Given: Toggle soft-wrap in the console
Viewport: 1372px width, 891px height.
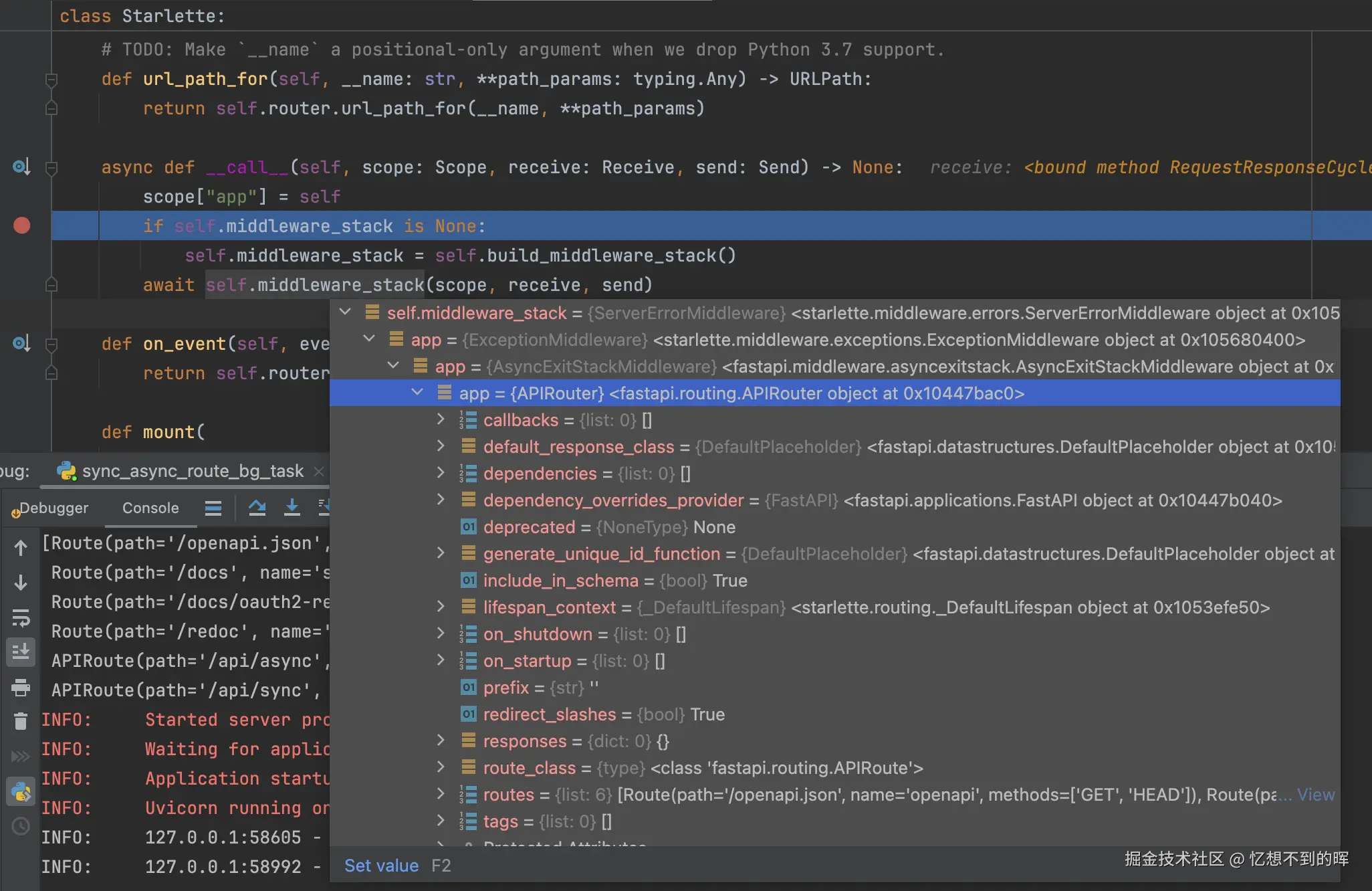Looking at the screenshot, I should [x=21, y=617].
